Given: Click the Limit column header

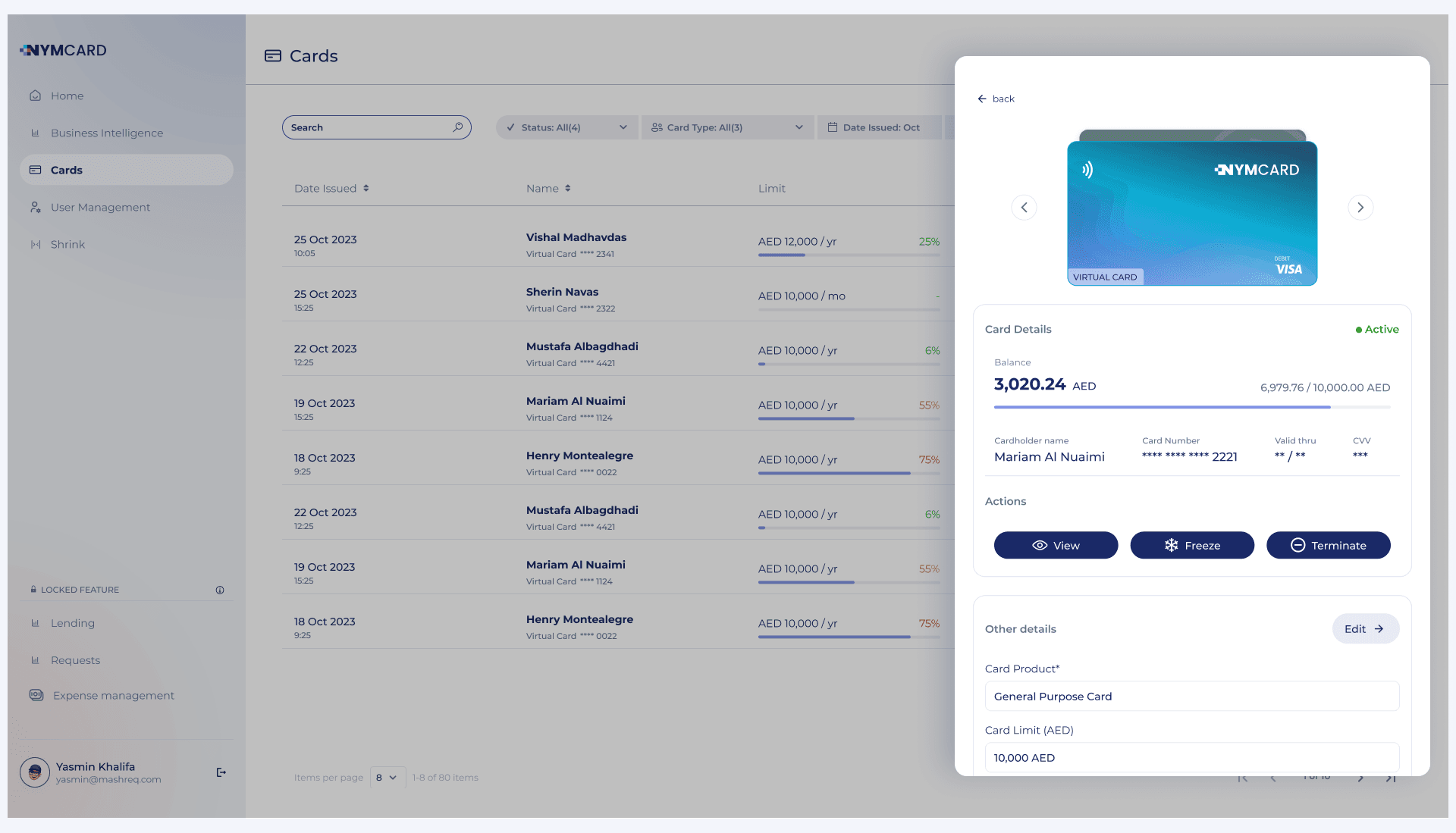Looking at the screenshot, I should (772, 188).
